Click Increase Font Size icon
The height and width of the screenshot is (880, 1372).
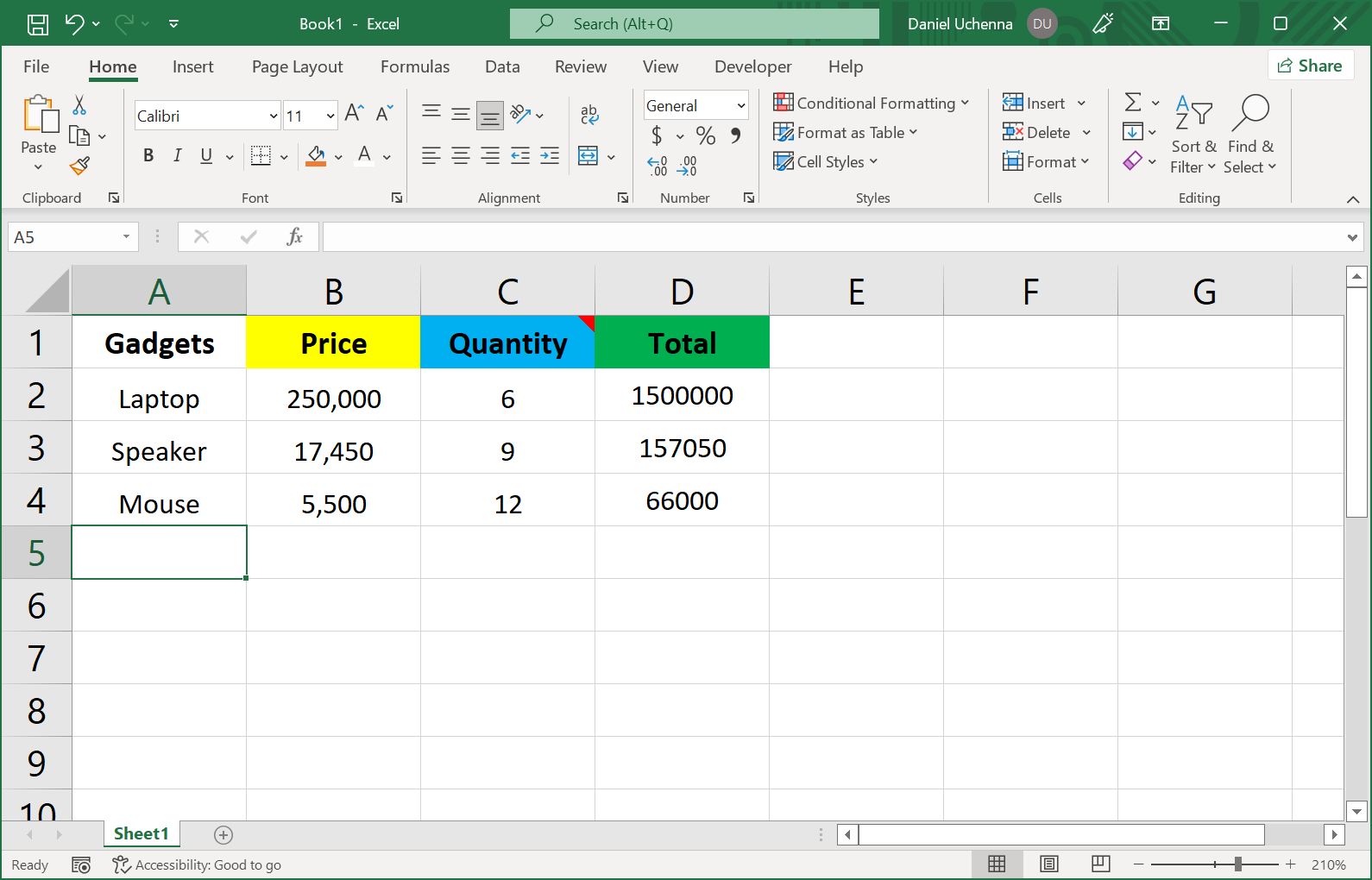(354, 113)
